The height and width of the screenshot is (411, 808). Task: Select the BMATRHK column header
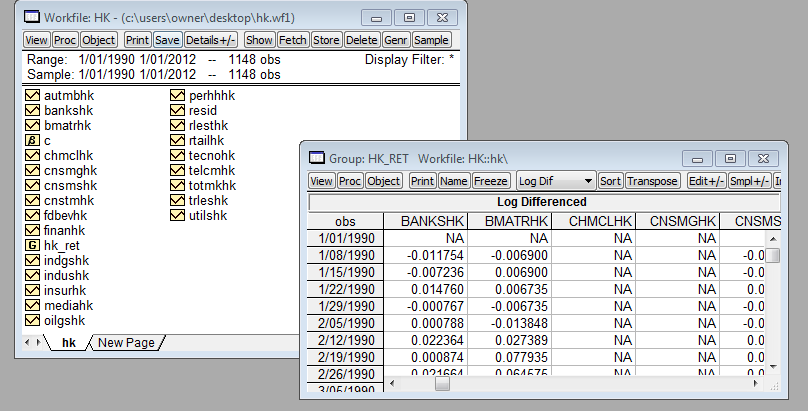pos(510,221)
